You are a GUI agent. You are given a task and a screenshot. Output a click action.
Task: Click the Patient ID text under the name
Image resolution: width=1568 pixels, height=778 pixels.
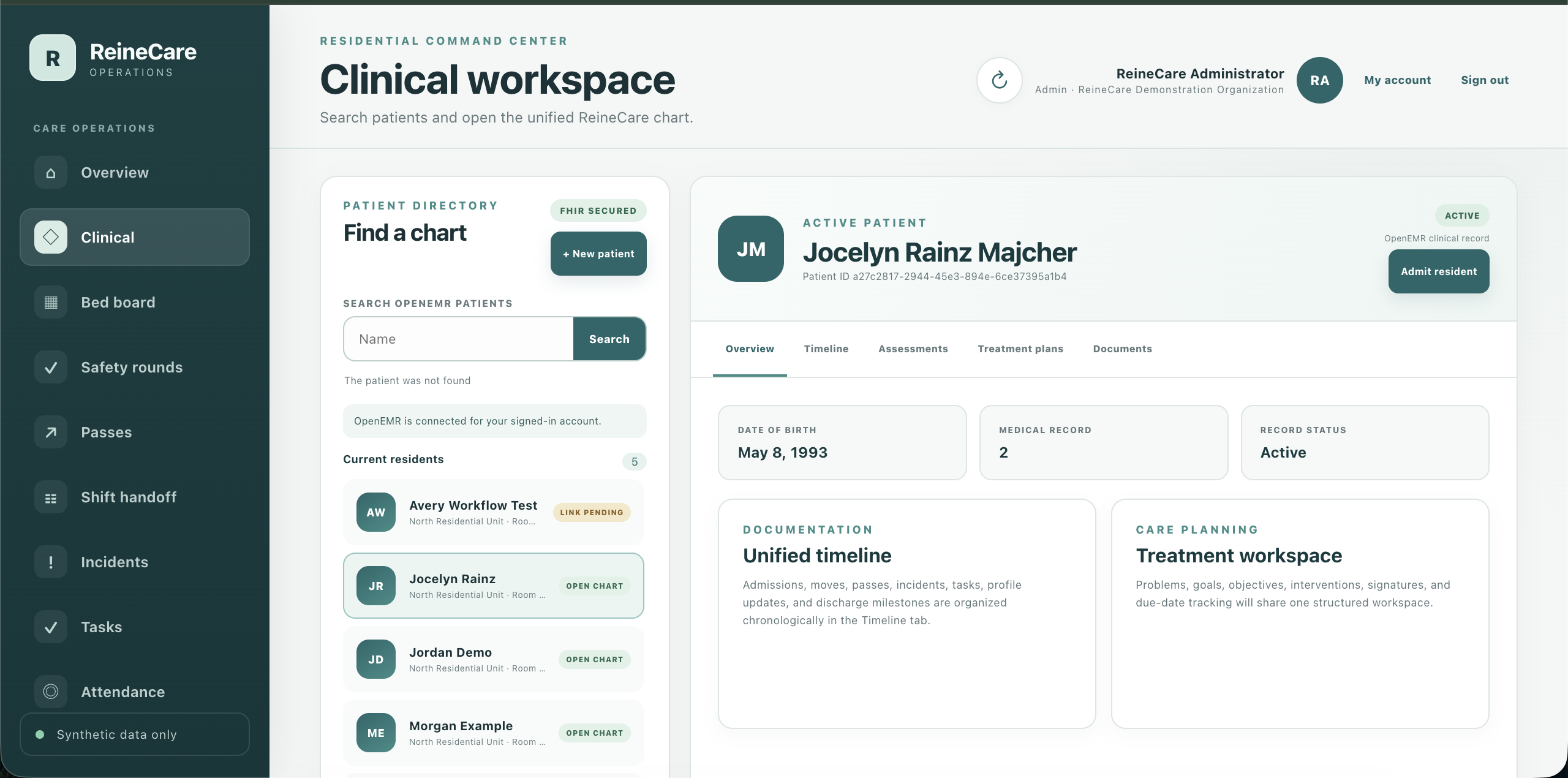(935, 276)
